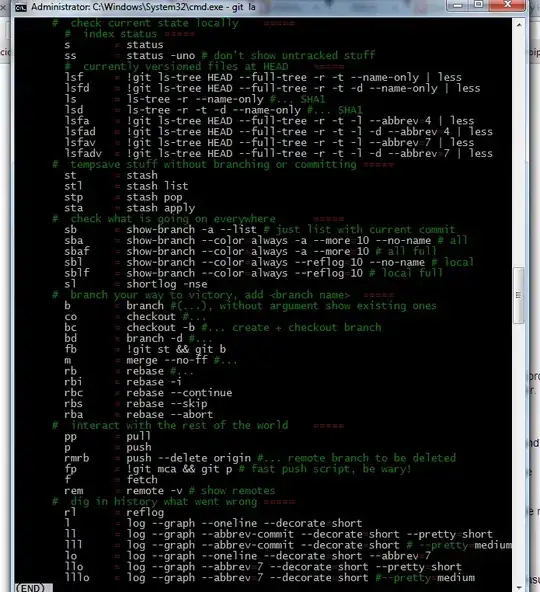The width and height of the screenshot is (540, 592).
Task: Click the scrollbar down arrow
Action: click(519, 587)
